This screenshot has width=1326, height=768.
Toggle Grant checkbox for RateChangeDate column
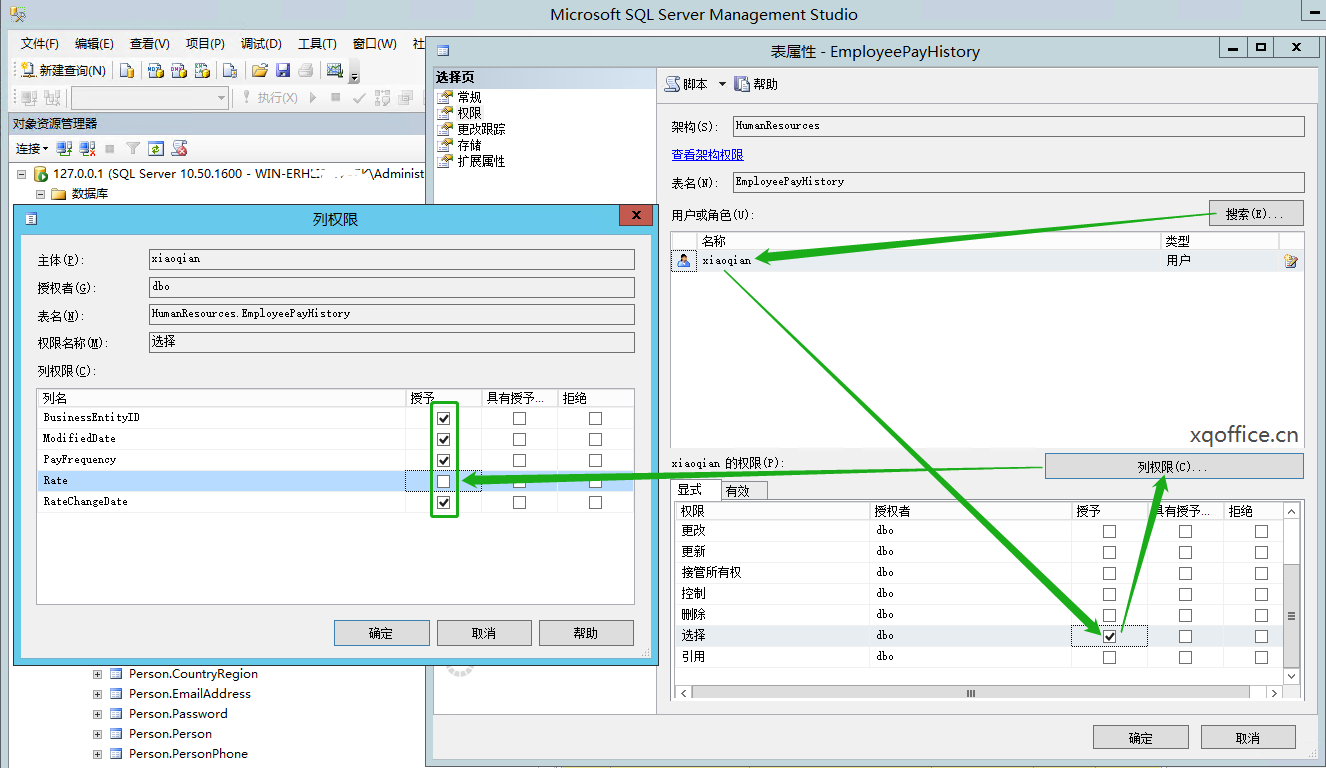click(444, 502)
